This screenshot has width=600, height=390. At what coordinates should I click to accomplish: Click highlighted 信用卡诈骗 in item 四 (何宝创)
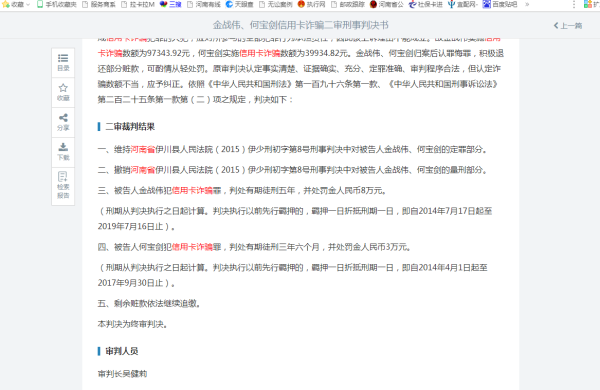(x=192, y=247)
